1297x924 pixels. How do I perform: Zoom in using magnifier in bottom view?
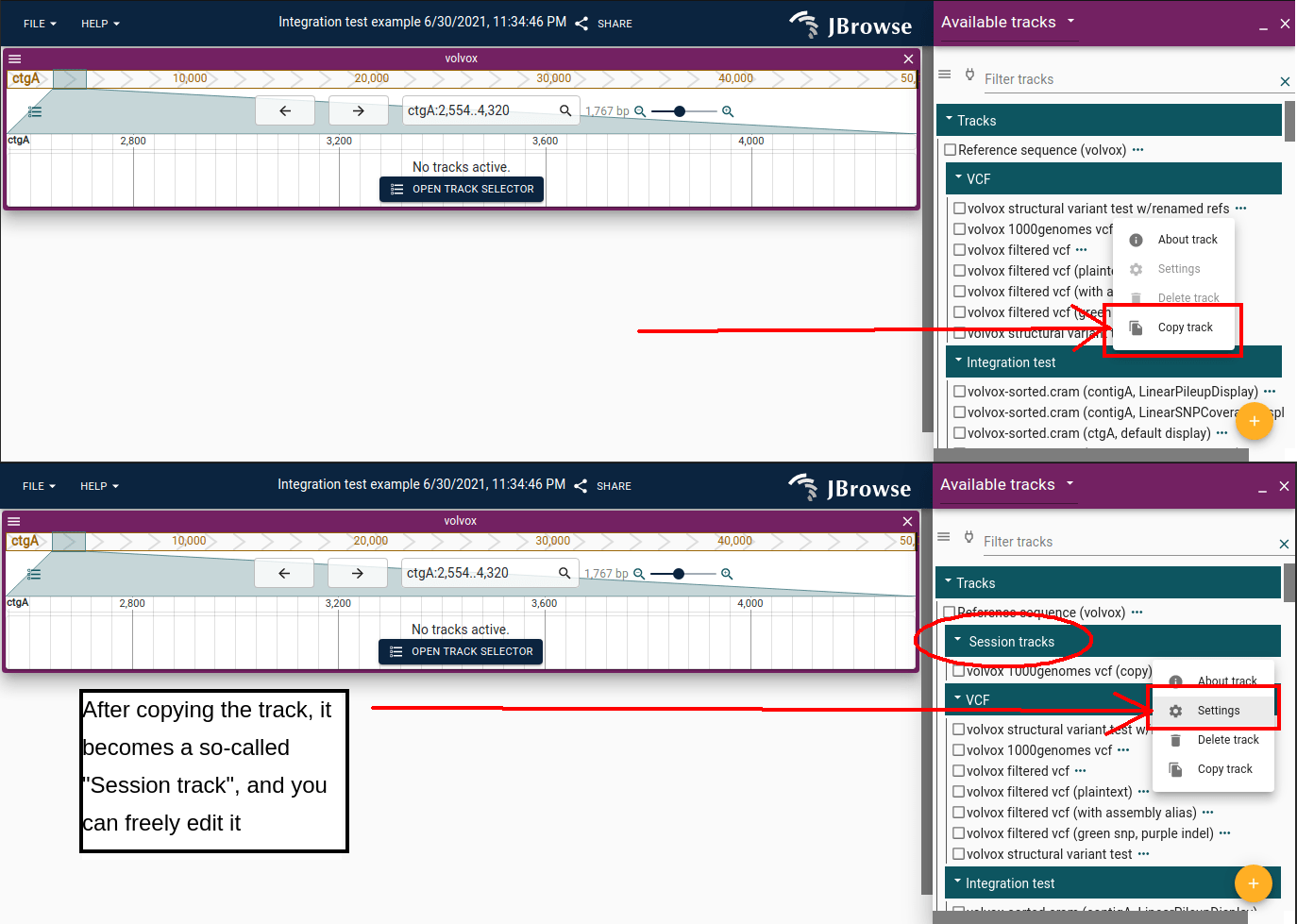point(727,574)
